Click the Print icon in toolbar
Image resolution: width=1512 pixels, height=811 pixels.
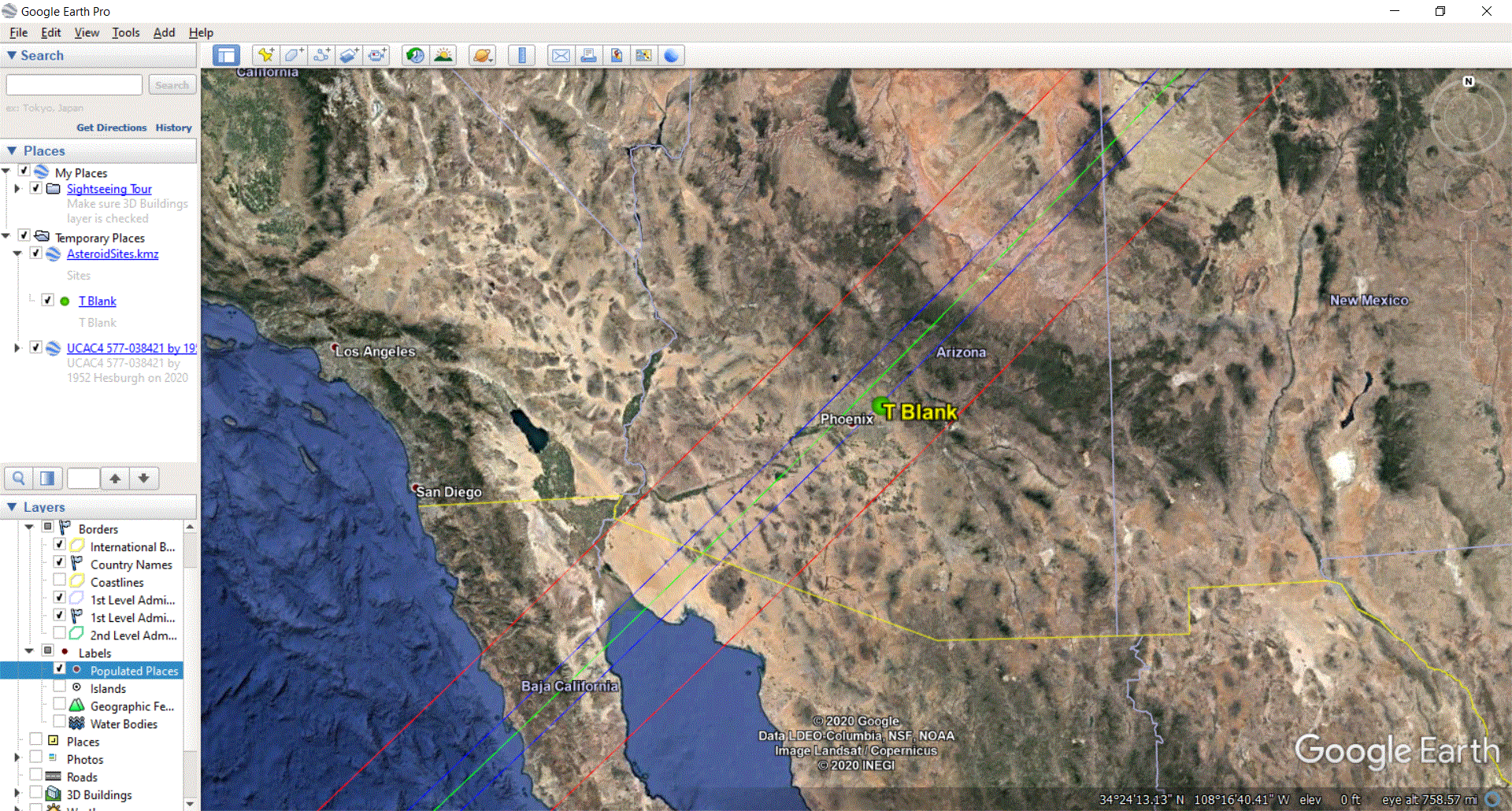point(588,55)
